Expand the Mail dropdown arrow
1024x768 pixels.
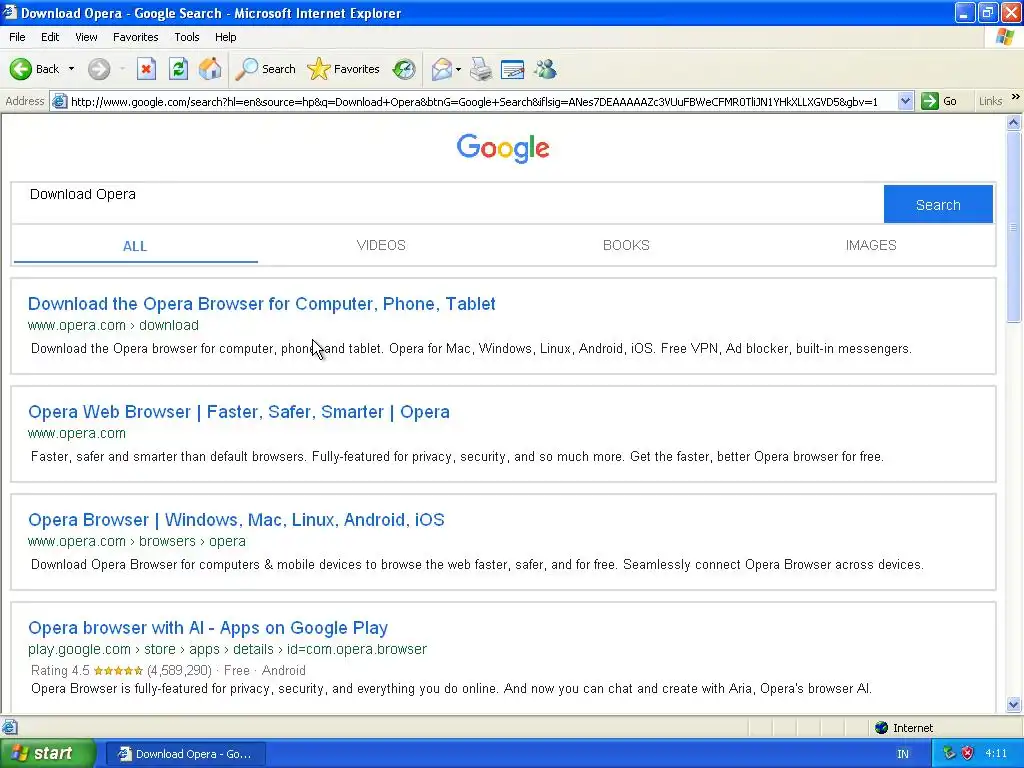pyautogui.click(x=458, y=69)
